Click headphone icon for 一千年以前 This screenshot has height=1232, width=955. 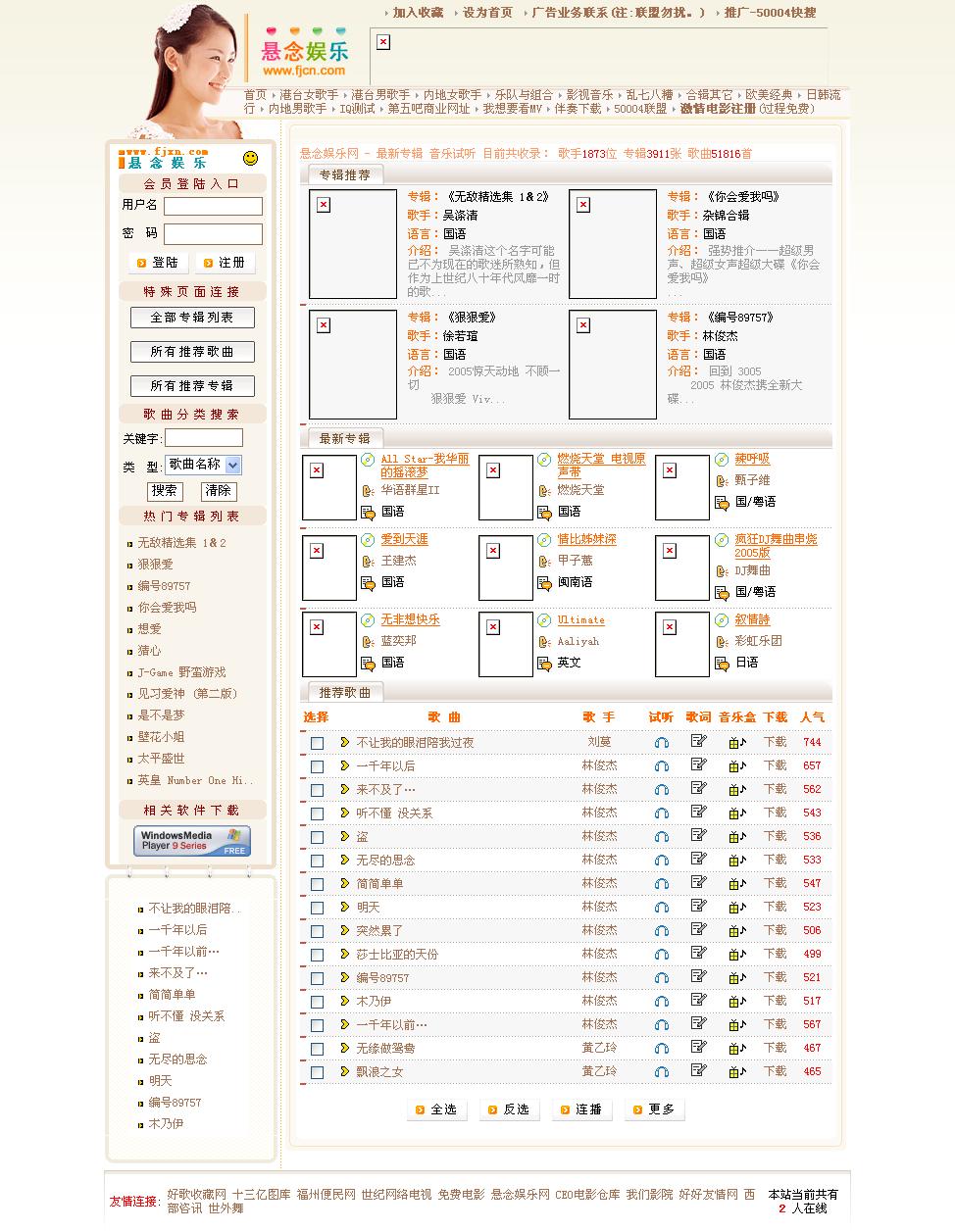pos(662,1025)
